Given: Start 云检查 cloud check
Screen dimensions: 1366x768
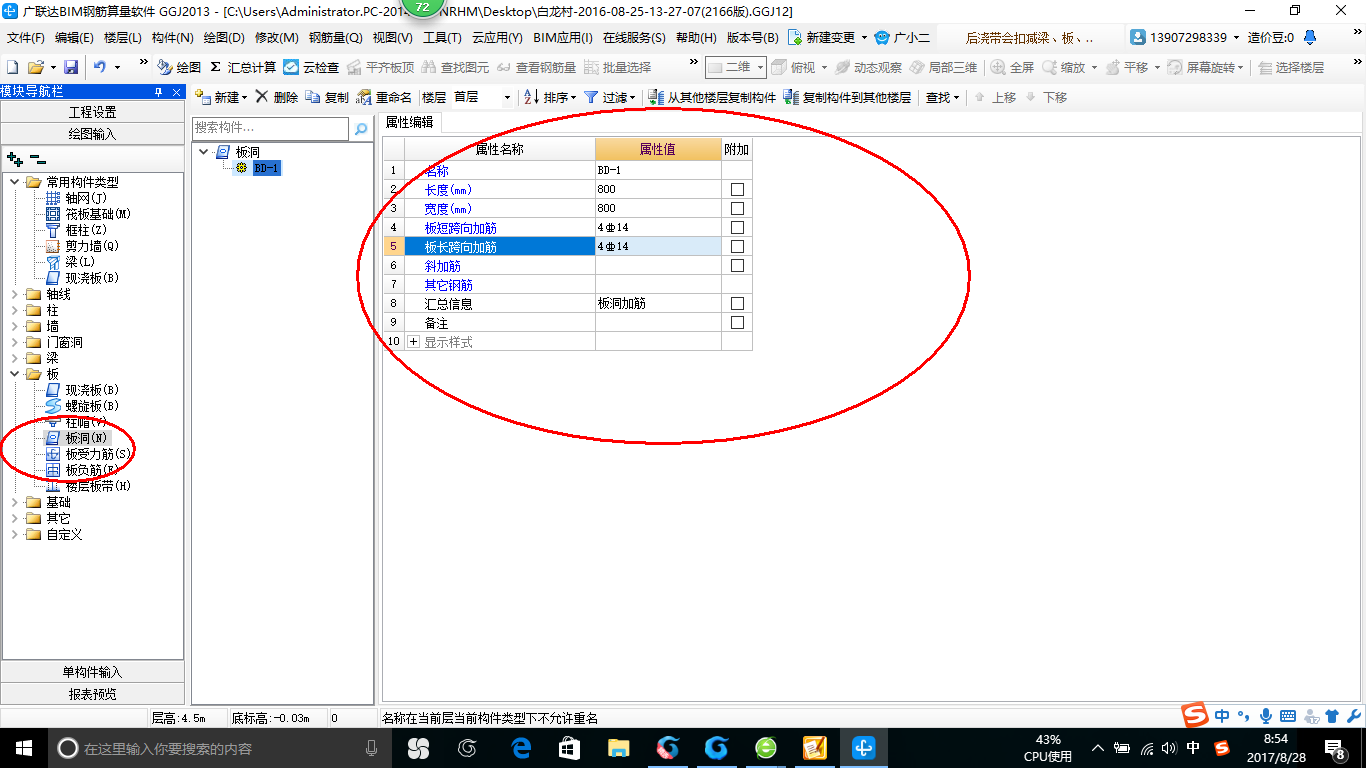Looking at the screenshot, I should [x=311, y=67].
